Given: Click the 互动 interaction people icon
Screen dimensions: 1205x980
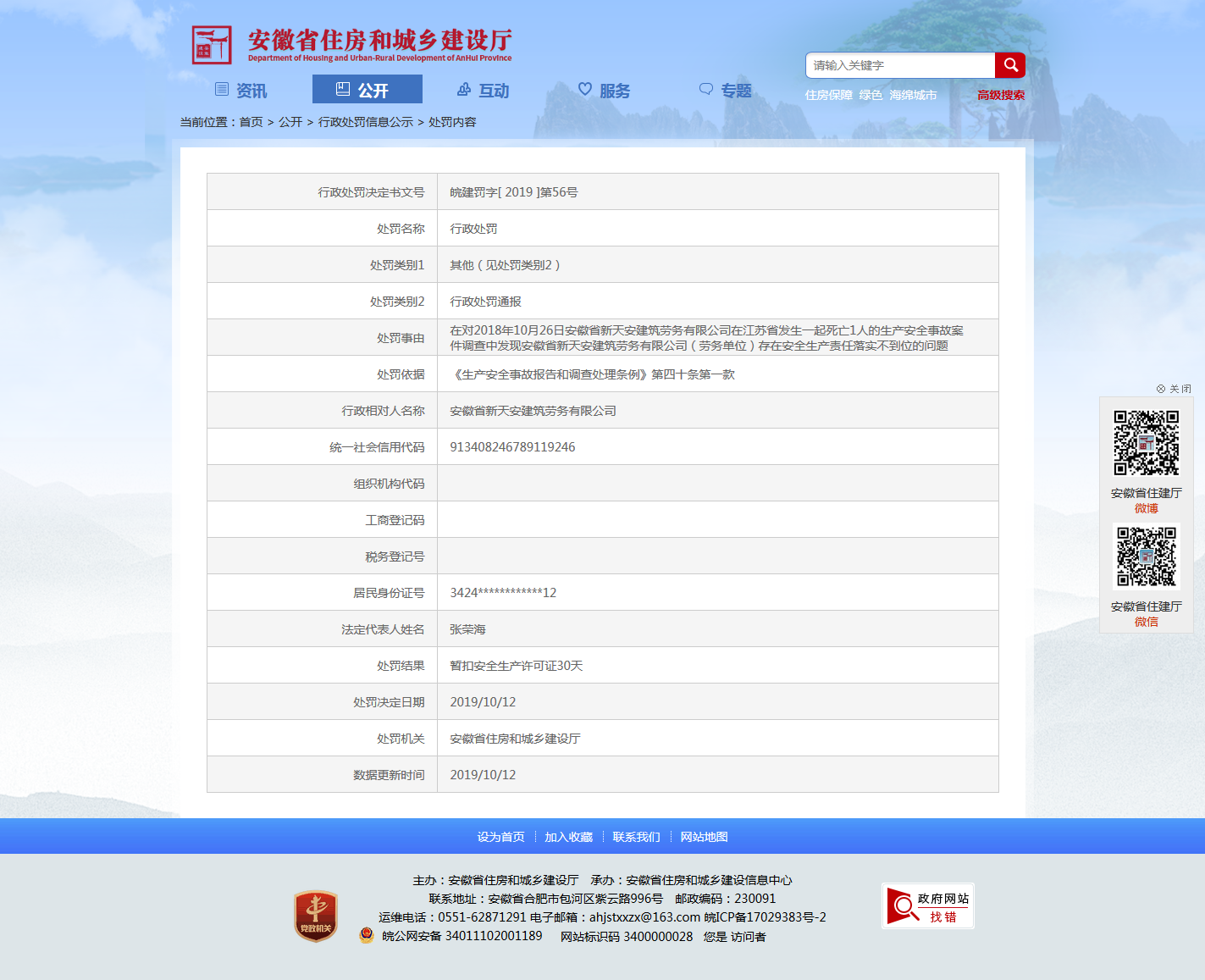Looking at the screenshot, I should 464,89.
